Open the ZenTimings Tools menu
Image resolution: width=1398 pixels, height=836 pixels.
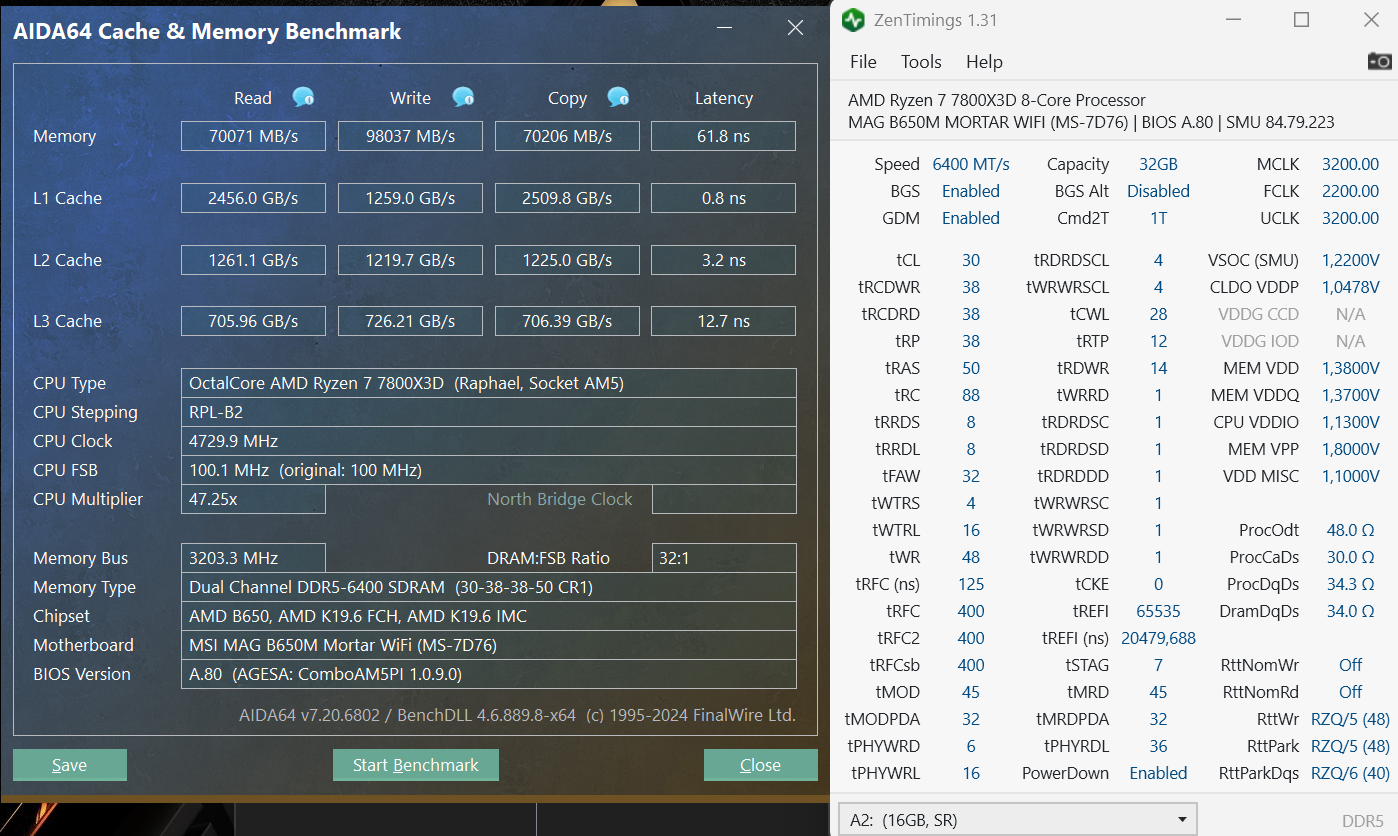pyautogui.click(x=921, y=62)
